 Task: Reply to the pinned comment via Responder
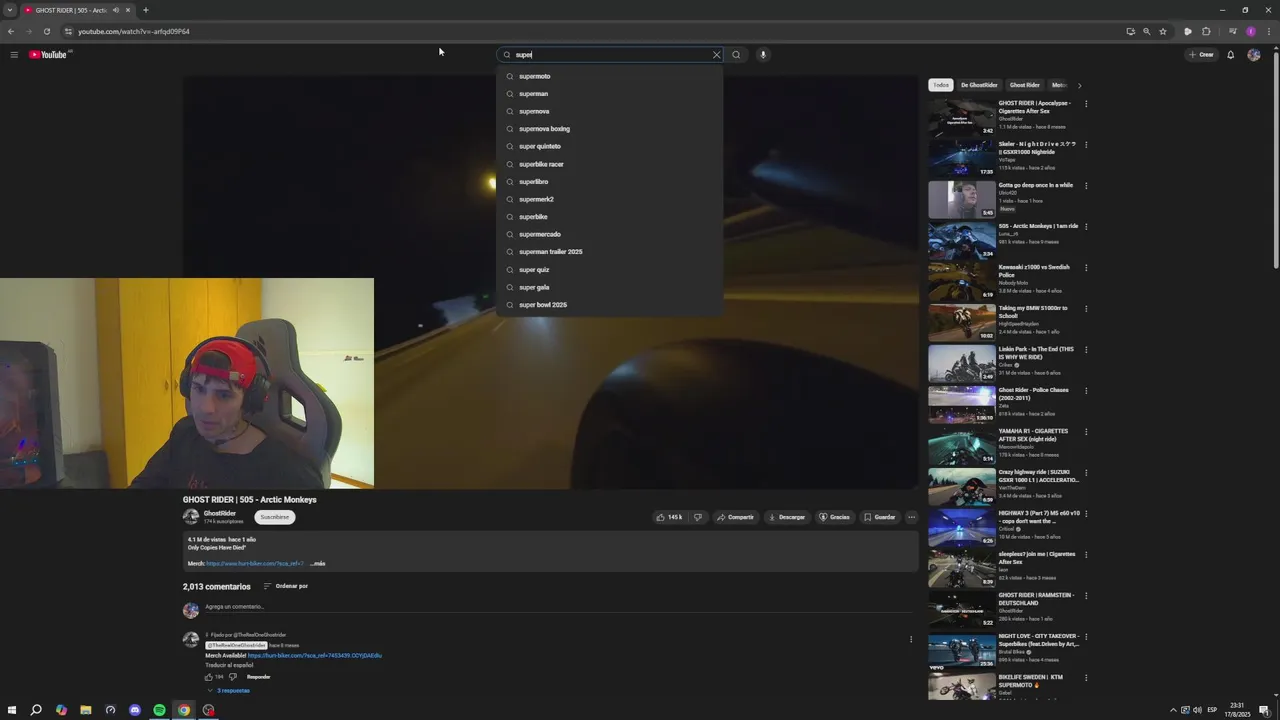coord(259,677)
